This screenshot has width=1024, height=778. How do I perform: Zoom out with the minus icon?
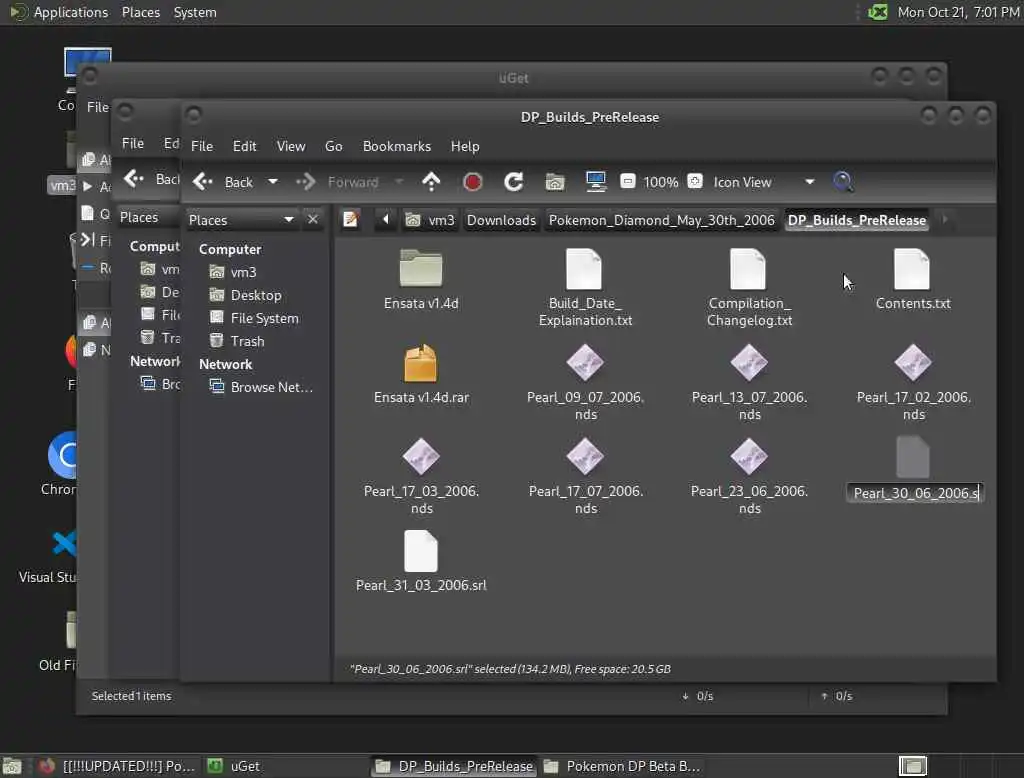point(628,181)
